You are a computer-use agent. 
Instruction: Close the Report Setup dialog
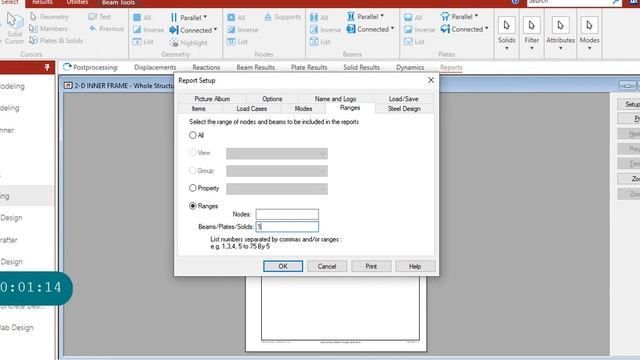(431, 80)
